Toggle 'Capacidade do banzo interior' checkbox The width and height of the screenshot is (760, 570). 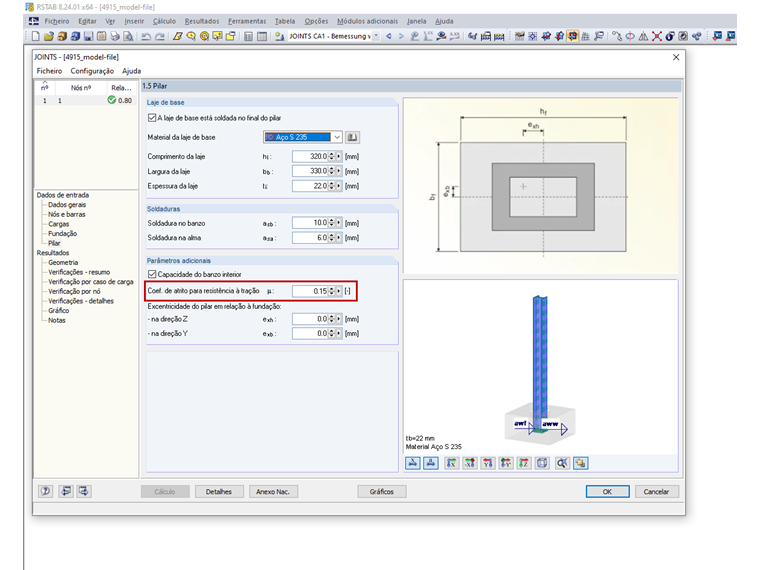152,274
